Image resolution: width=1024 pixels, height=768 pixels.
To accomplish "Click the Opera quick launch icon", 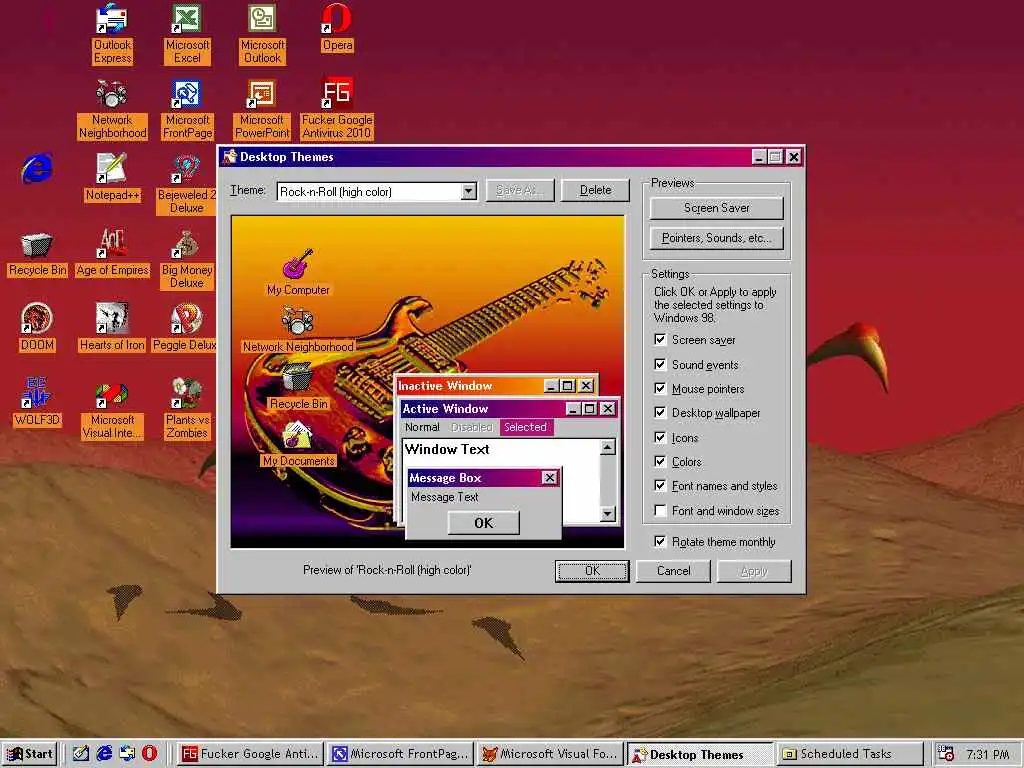I will [150, 753].
